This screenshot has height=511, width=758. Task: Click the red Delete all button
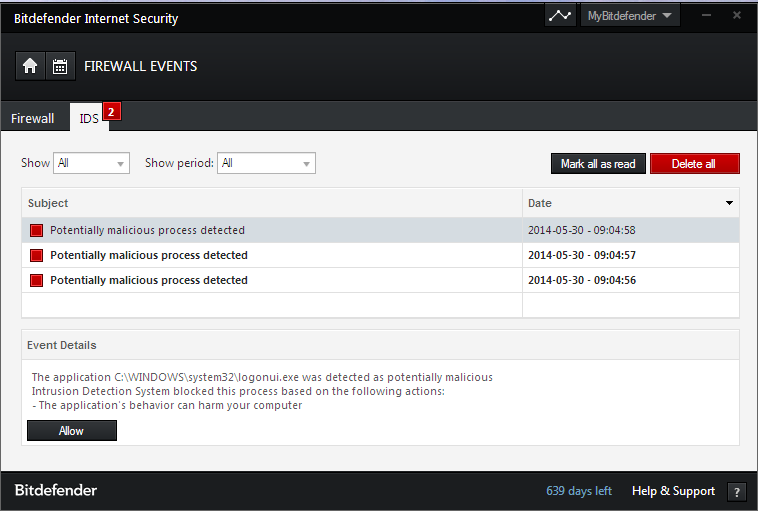[694, 164]
